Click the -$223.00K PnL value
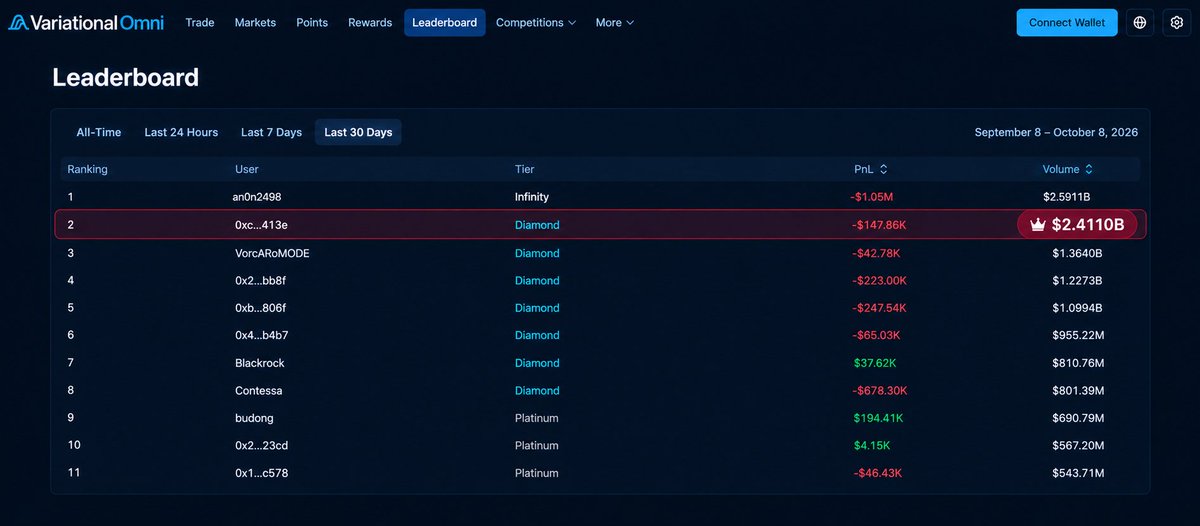This screenshot has width=1200, height=526. pos(879,281)
